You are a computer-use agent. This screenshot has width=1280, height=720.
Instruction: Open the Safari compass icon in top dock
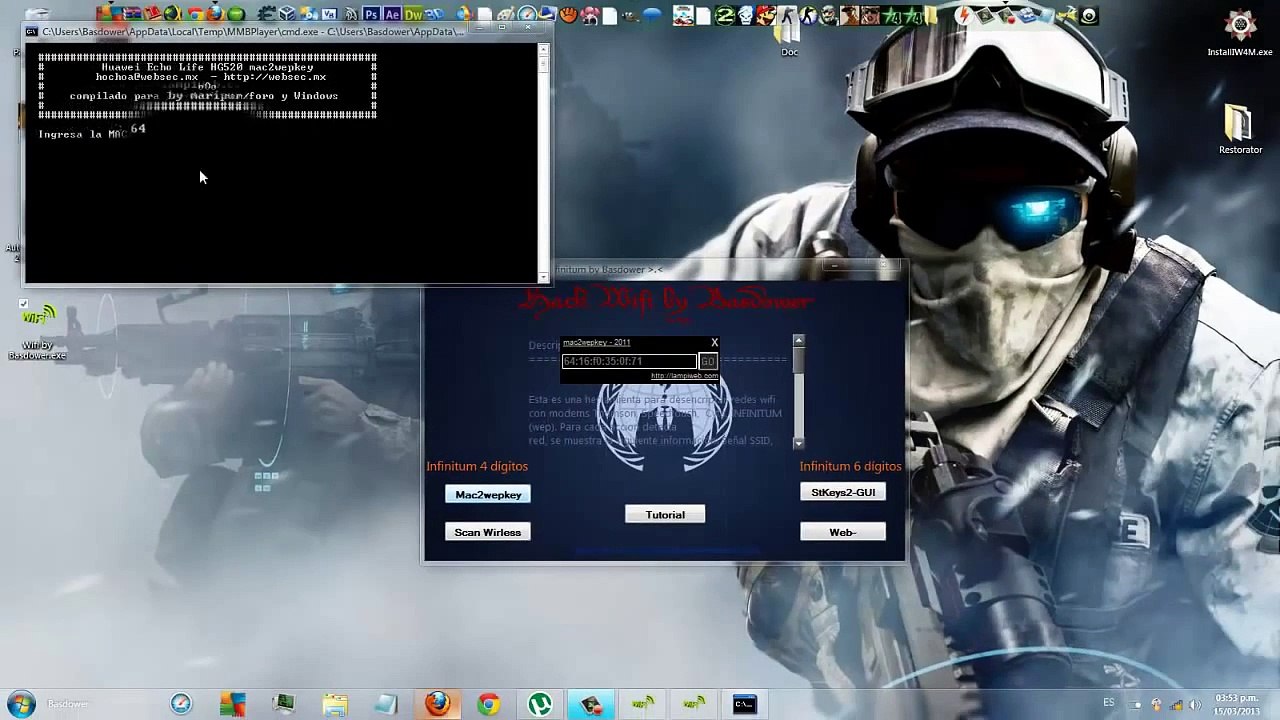click(527, 15)
